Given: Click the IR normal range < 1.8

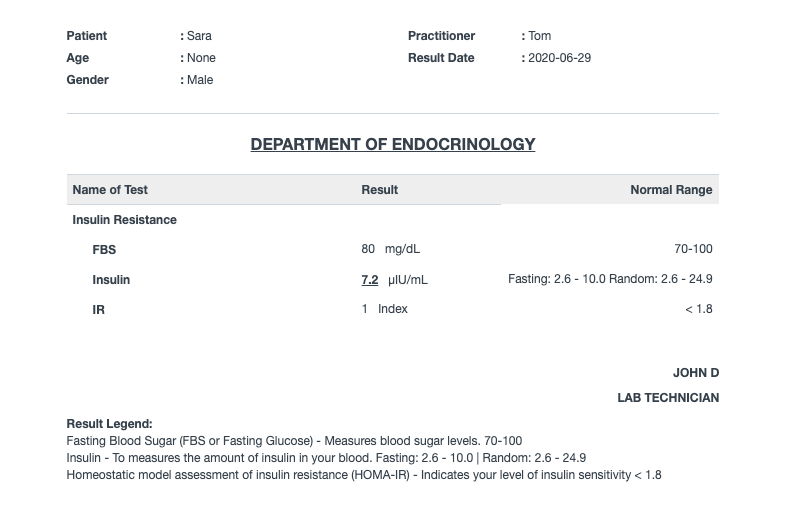Looking at the screenshot, I should pos(698,309).
